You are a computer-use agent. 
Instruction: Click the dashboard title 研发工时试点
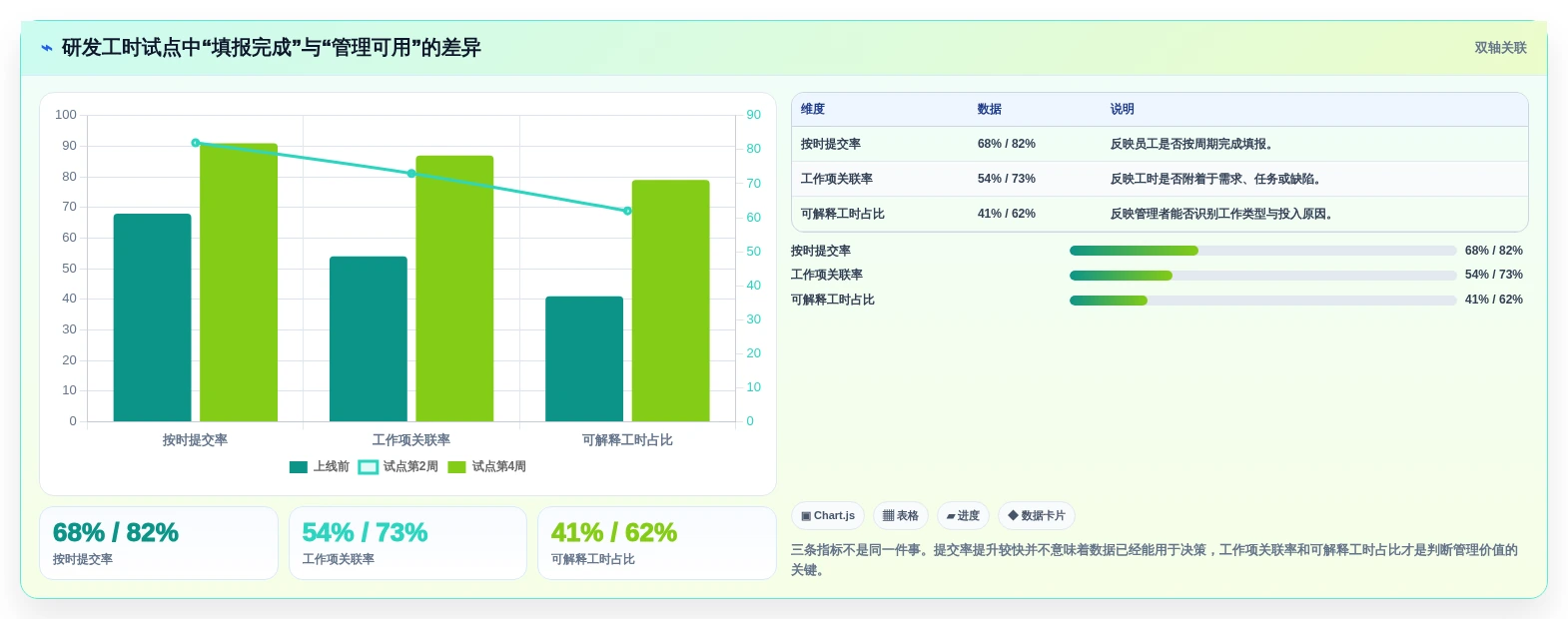click(272, 48)
